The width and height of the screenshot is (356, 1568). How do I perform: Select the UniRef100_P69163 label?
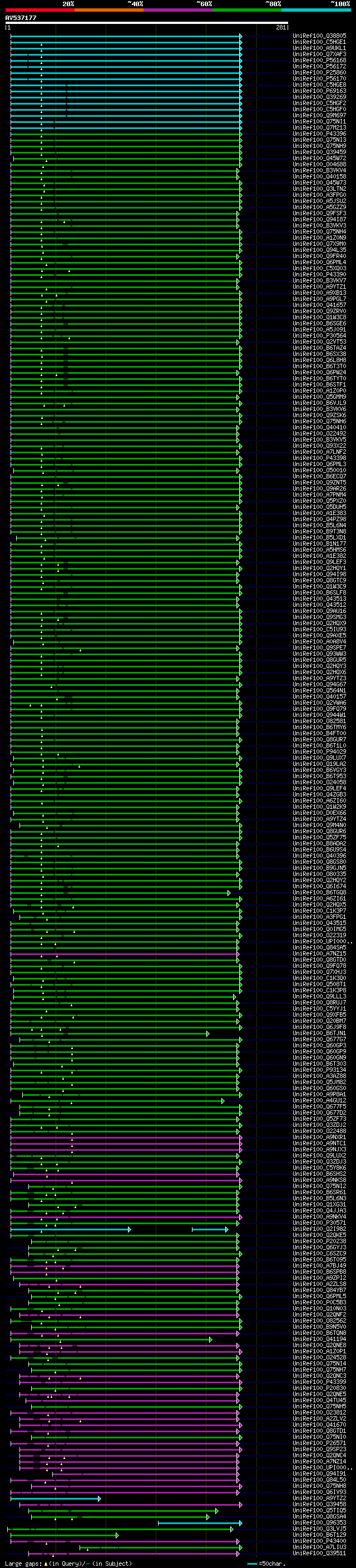(x=319, y=91)
